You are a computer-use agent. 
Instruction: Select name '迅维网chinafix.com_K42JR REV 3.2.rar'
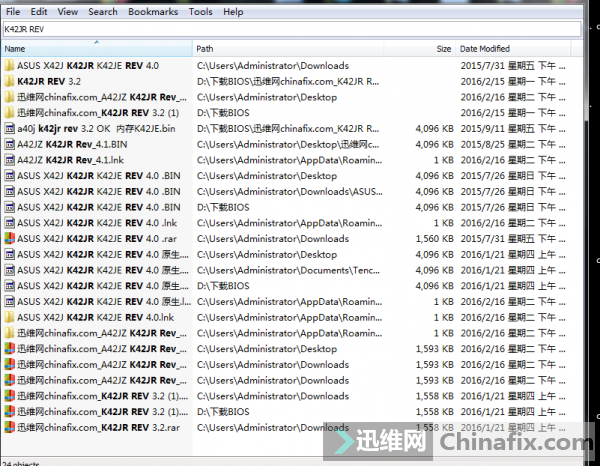tap(98, 427)
